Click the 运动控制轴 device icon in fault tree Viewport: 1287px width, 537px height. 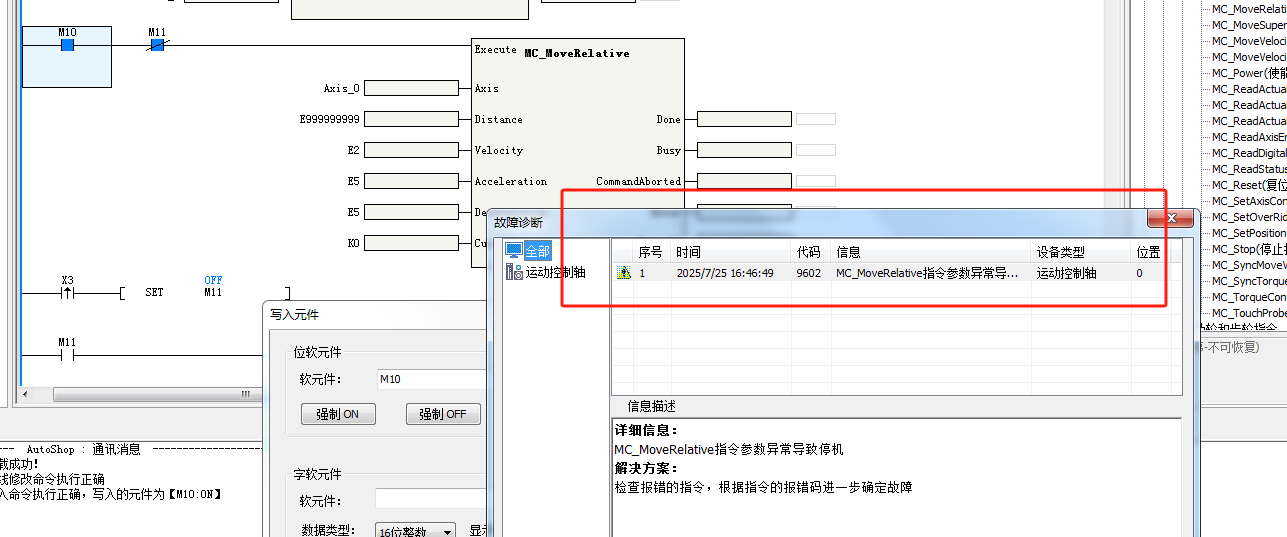click(x=514, y=272)
